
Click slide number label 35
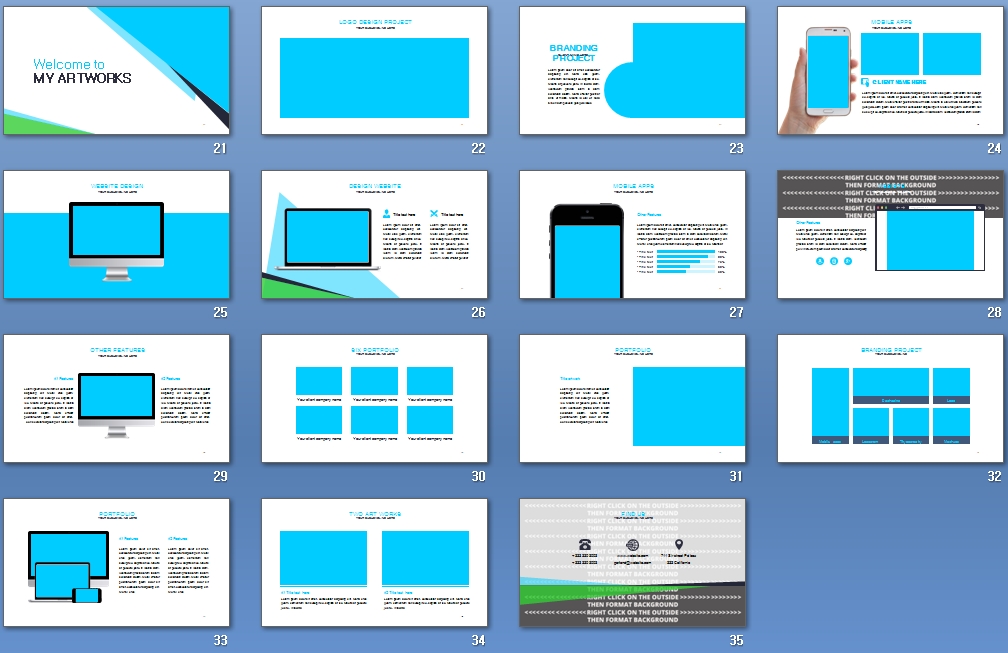(736, 640)
